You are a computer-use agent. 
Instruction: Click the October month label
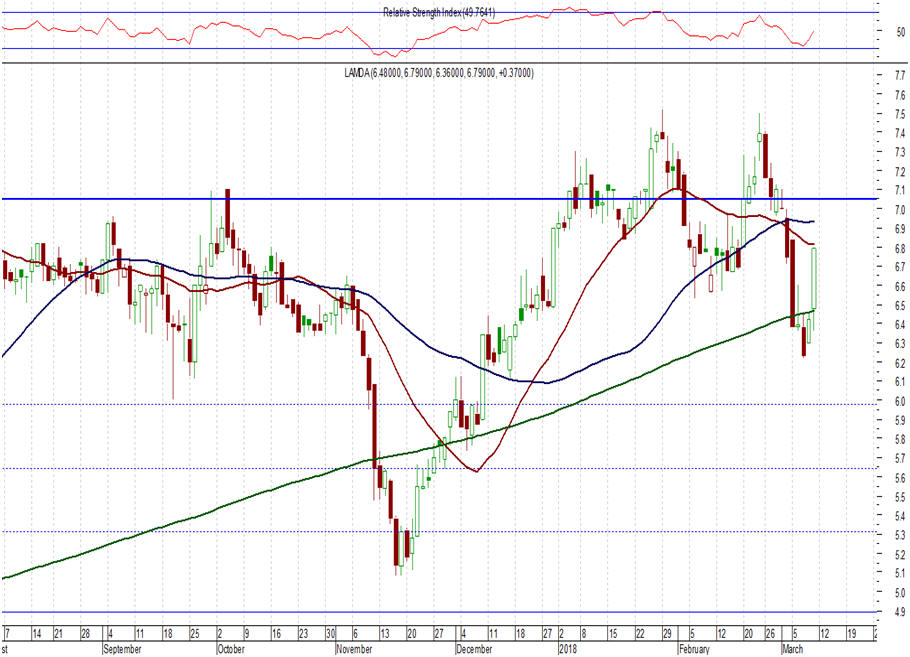coord(231,649)
